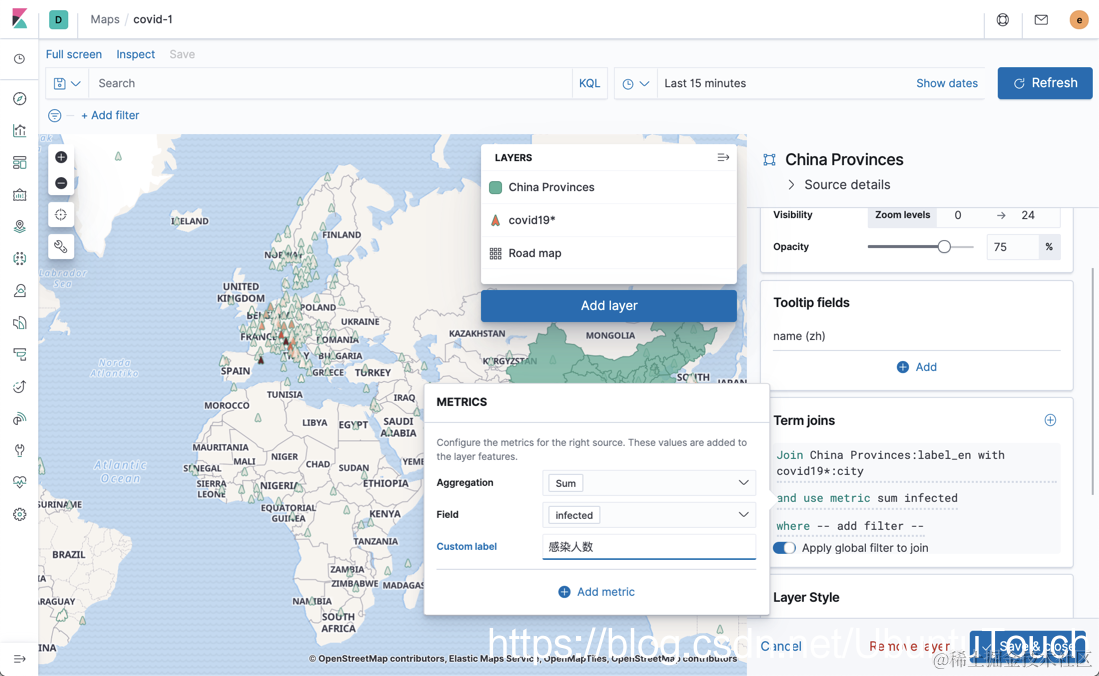Open the D space selector
This screenshot has width=1099, height=676.
(x=58, y=20)
